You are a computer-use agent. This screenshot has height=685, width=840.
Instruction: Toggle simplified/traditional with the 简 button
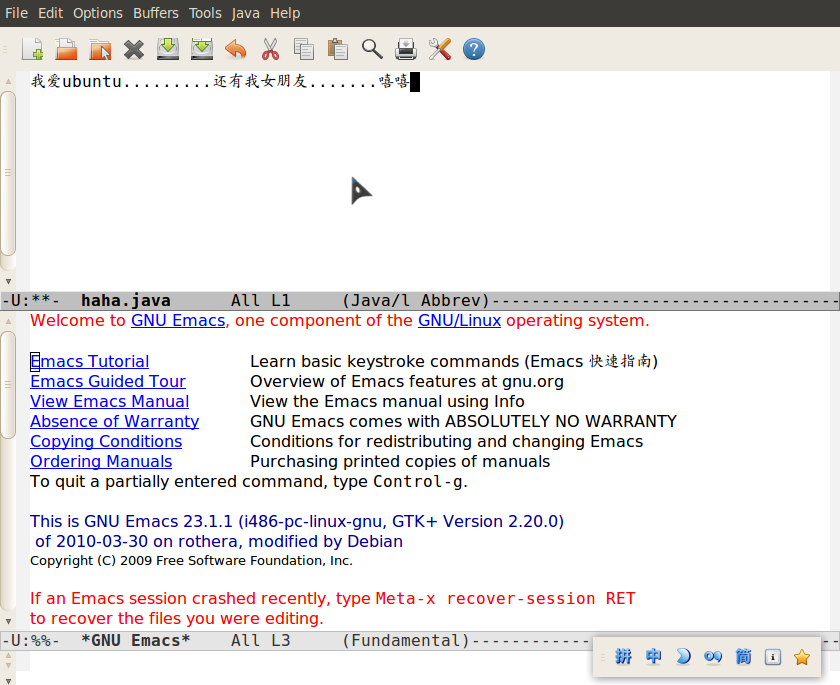743,656
